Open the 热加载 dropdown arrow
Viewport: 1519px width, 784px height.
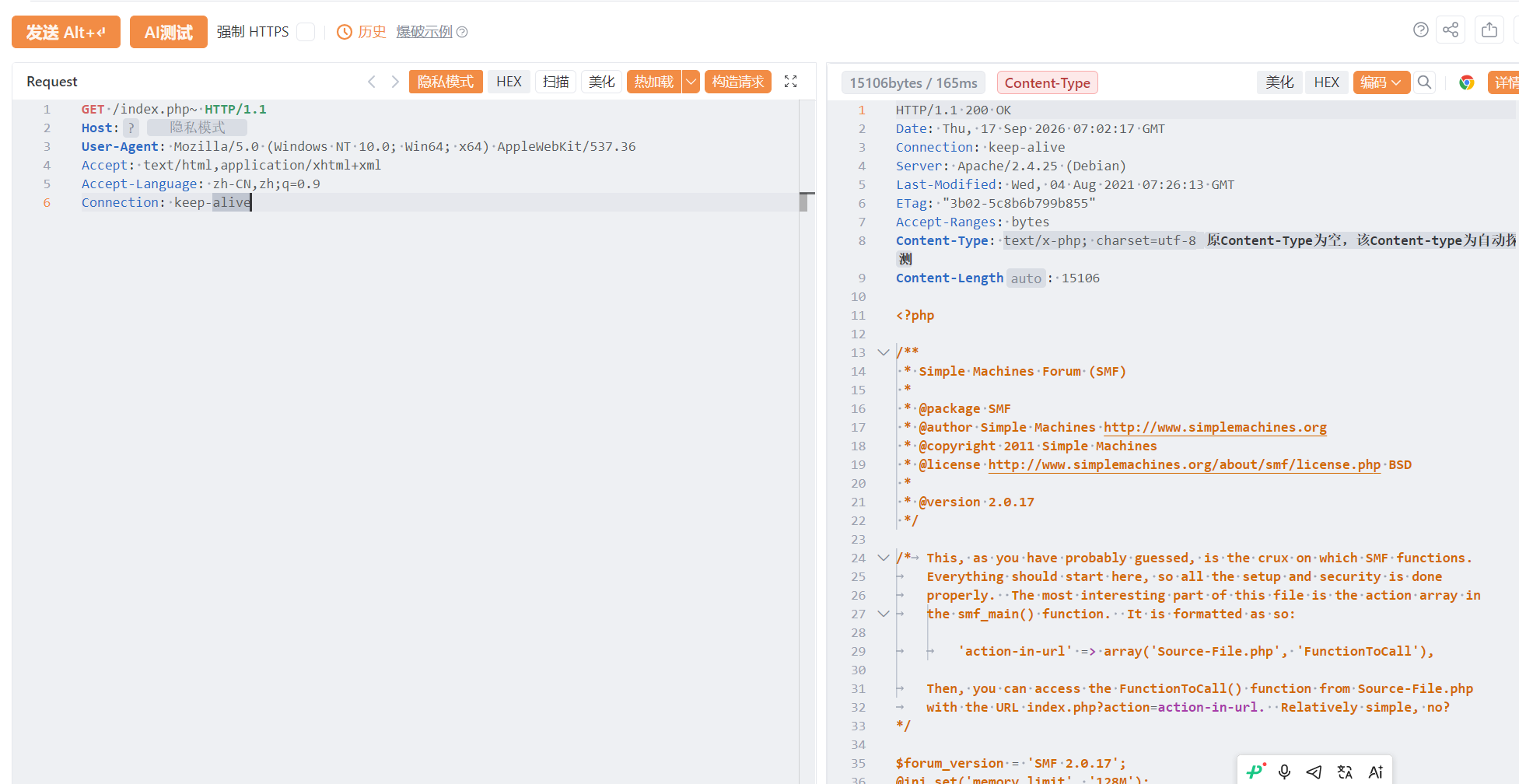691,82
